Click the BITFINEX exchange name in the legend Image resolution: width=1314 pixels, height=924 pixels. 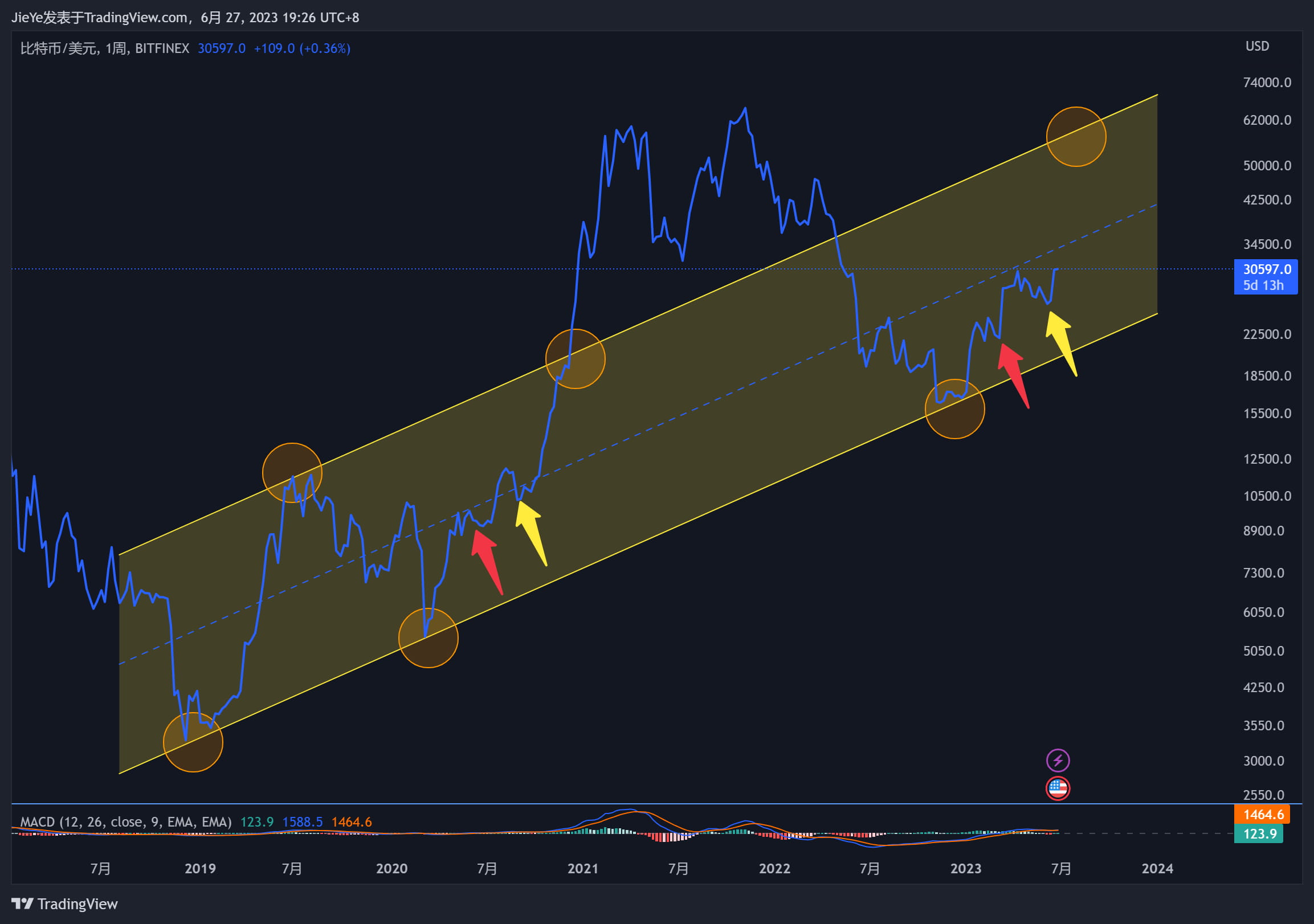[x=162, y=48]
